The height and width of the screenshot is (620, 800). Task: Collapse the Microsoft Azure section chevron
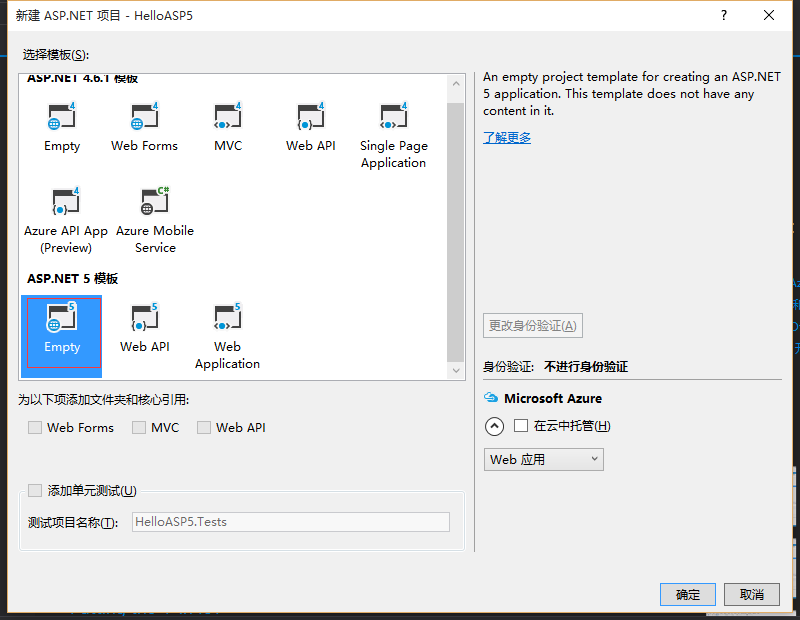coord(494,426)
